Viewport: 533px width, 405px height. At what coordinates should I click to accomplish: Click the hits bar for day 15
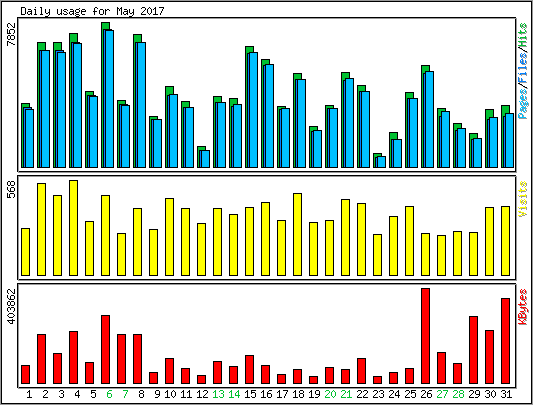(249, 107)
